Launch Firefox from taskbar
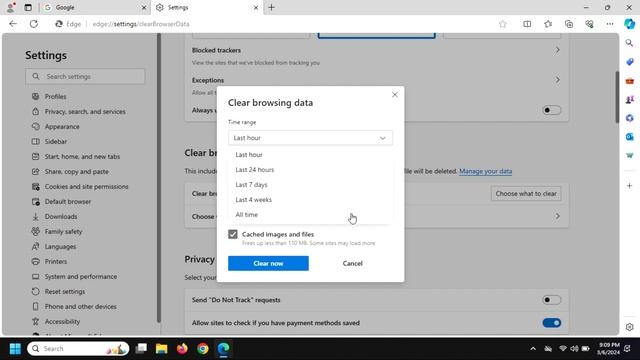 click(x=182, y=349)
